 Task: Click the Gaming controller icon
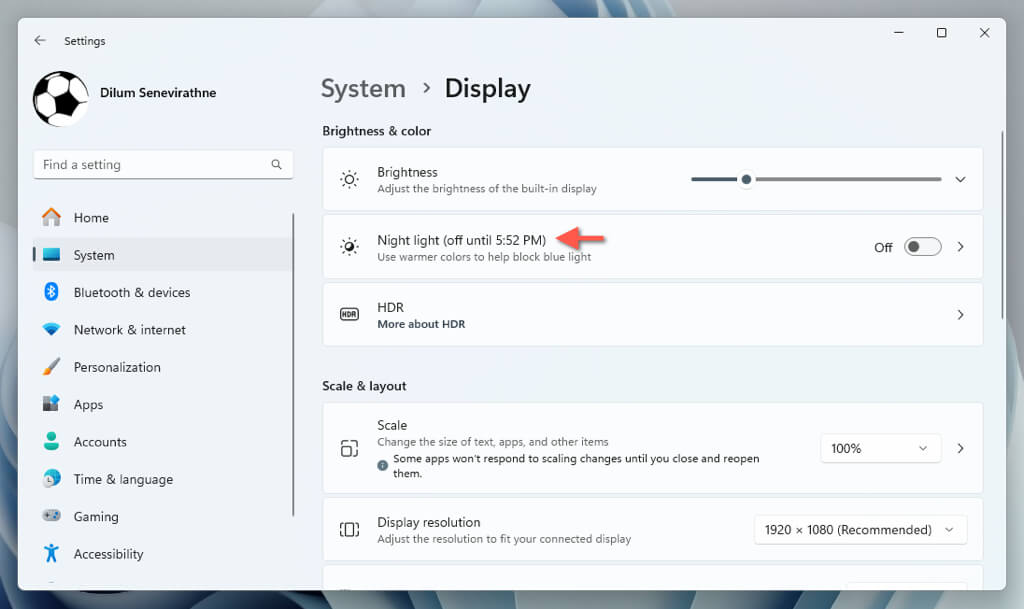pyautogui.click(x=51, y=516)
